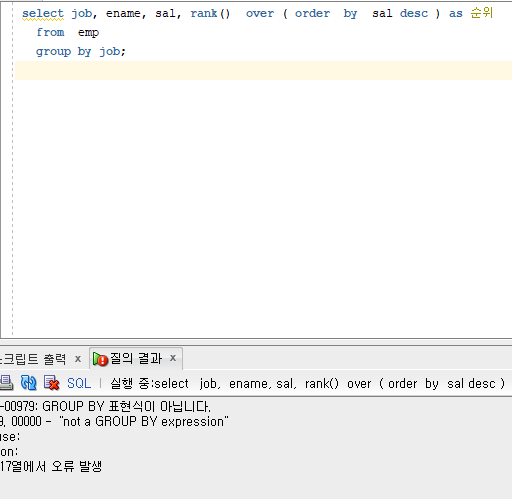Click the 'GROUP BY 표현식이 아닙니다' error message

click(x=126, y=406)
